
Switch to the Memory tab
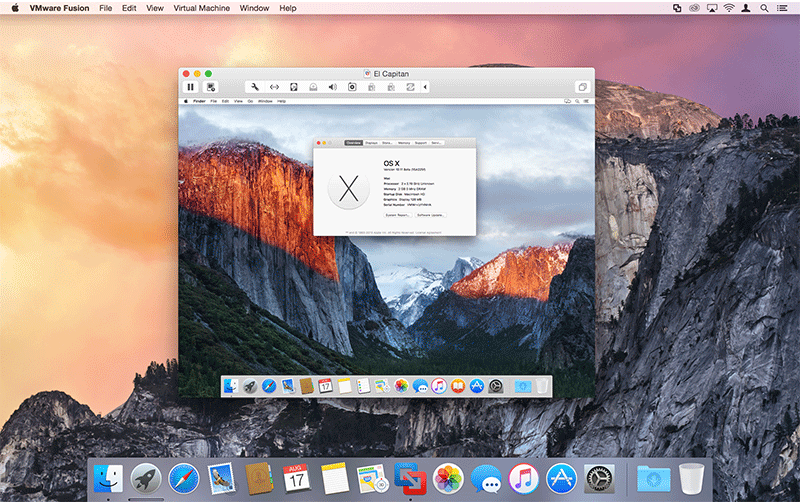404,143
